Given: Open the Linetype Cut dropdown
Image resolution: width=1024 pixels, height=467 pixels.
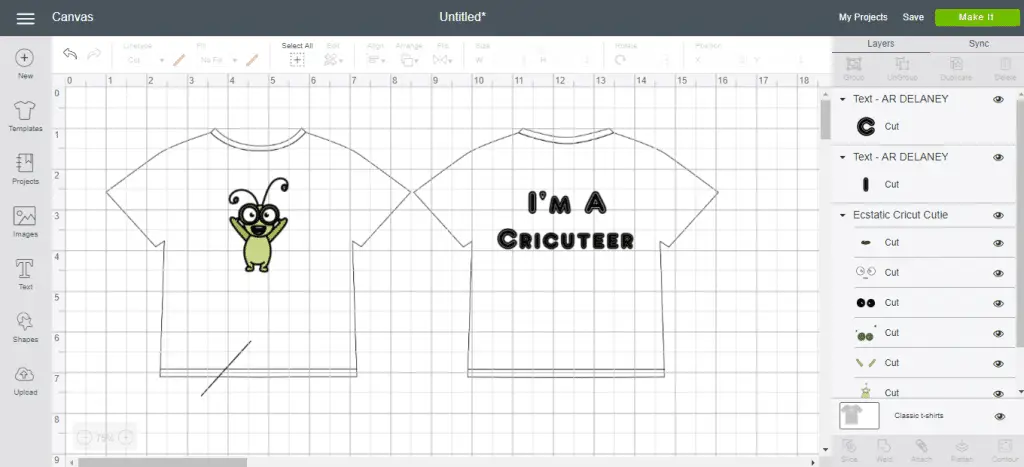Looking at the screenshot, I should [x=145, y=60].
